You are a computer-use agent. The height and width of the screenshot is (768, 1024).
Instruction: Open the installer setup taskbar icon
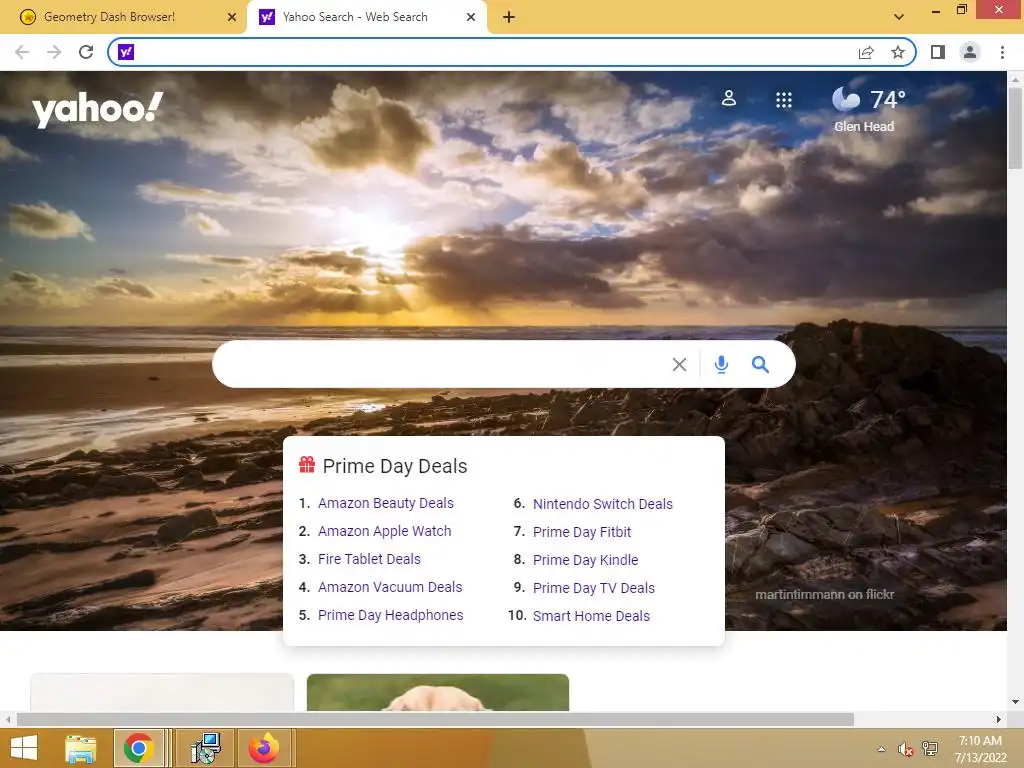click(x=206, y=748)
